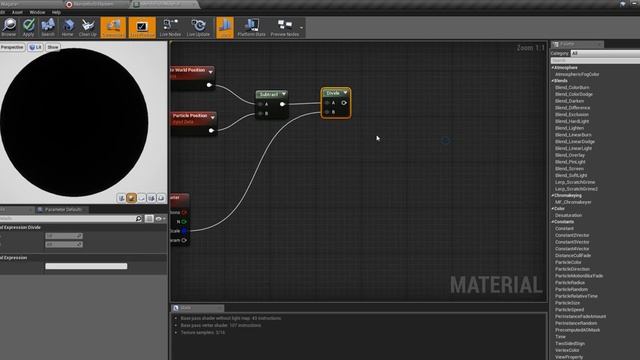The image size is (640, 360).
Task: Toggle the Live Preview toolbar button
Action: pos(142,27)
